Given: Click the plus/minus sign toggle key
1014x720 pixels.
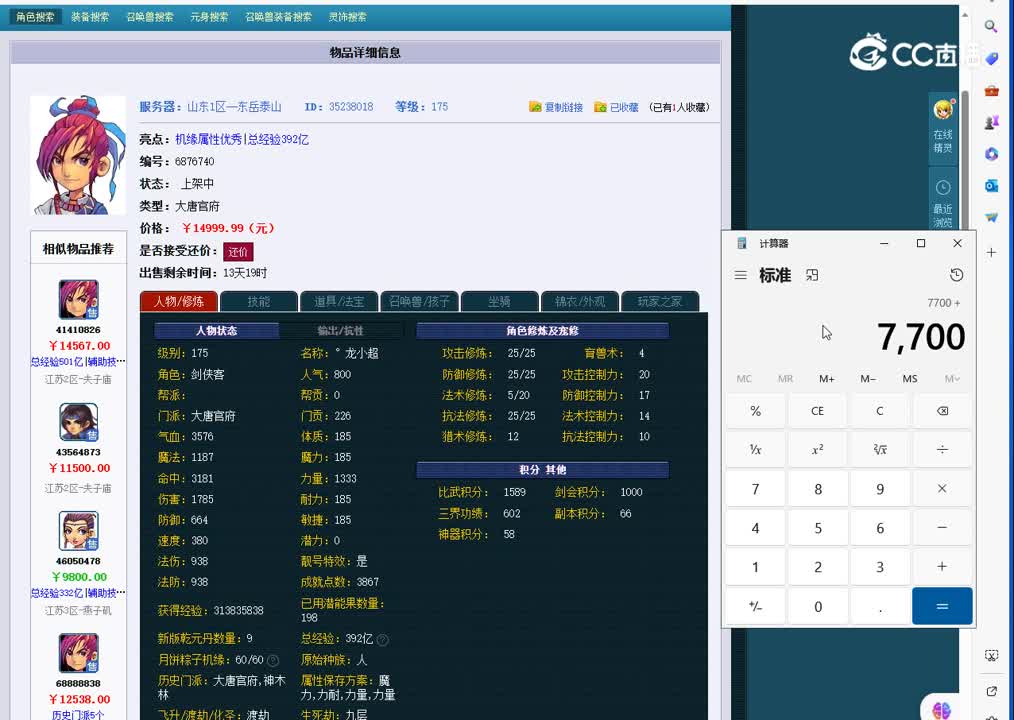Looking at the screenshot, I should [755, 606].
